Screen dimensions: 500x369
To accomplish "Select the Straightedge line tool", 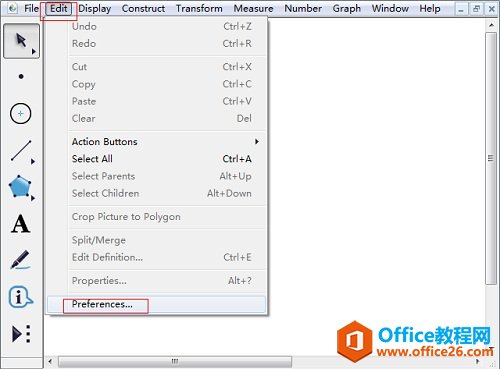I will coord(21,151).
